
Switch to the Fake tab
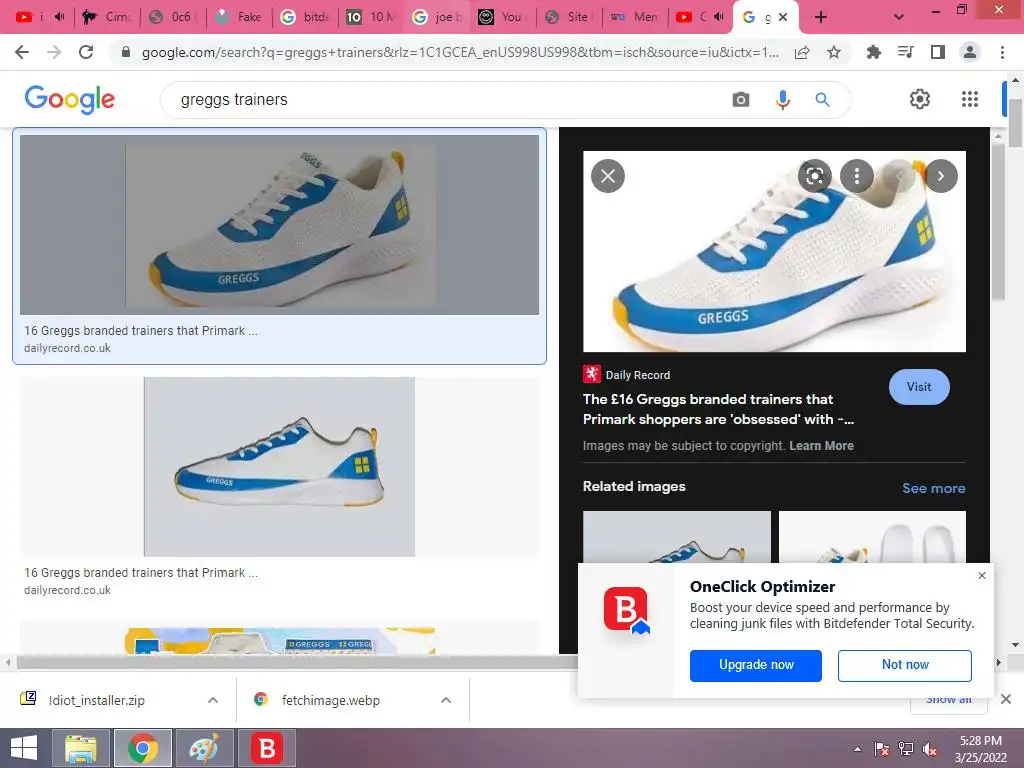[x=238, y=17]
